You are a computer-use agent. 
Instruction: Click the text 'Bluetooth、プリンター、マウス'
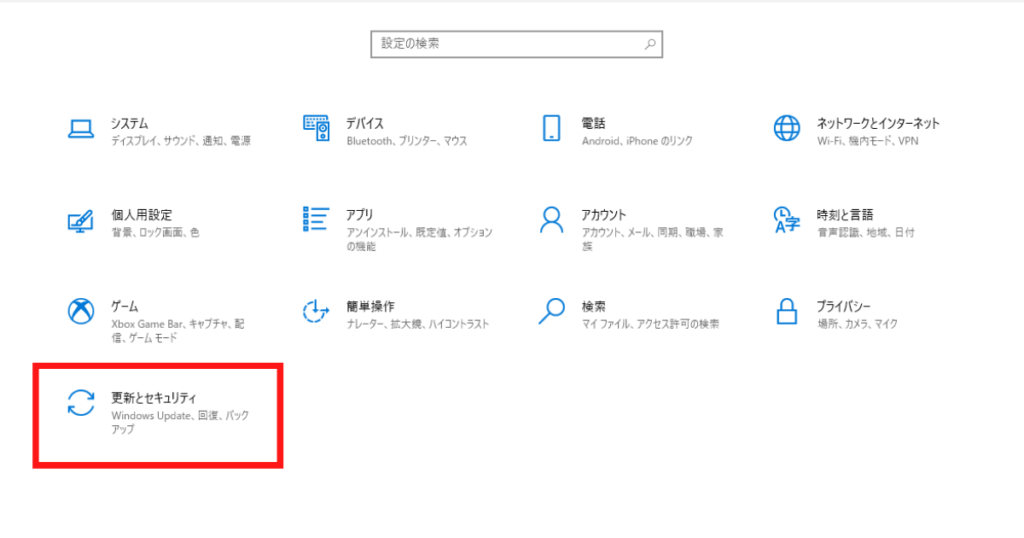pyautogui.click(x=407, y=140)
